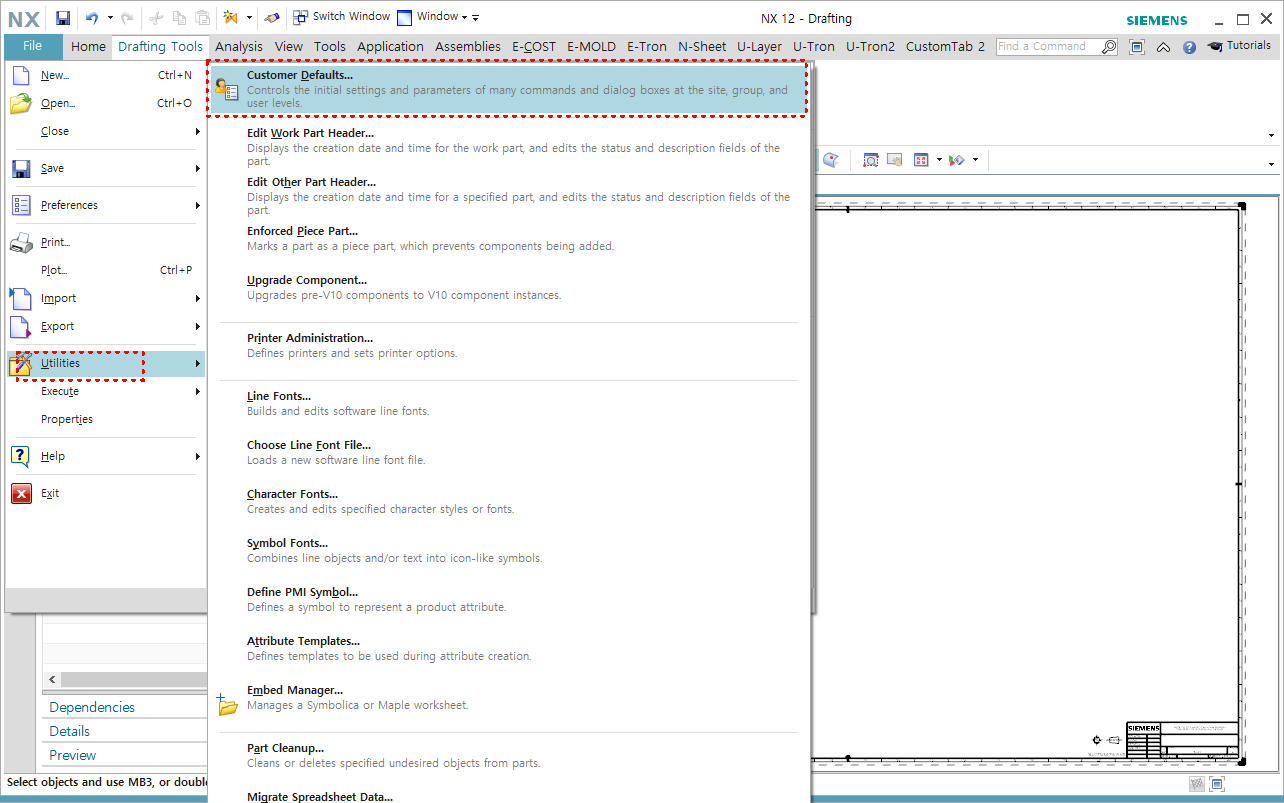Select Enforced Piece Part...
1284x803 pixels.
point(507,238)
